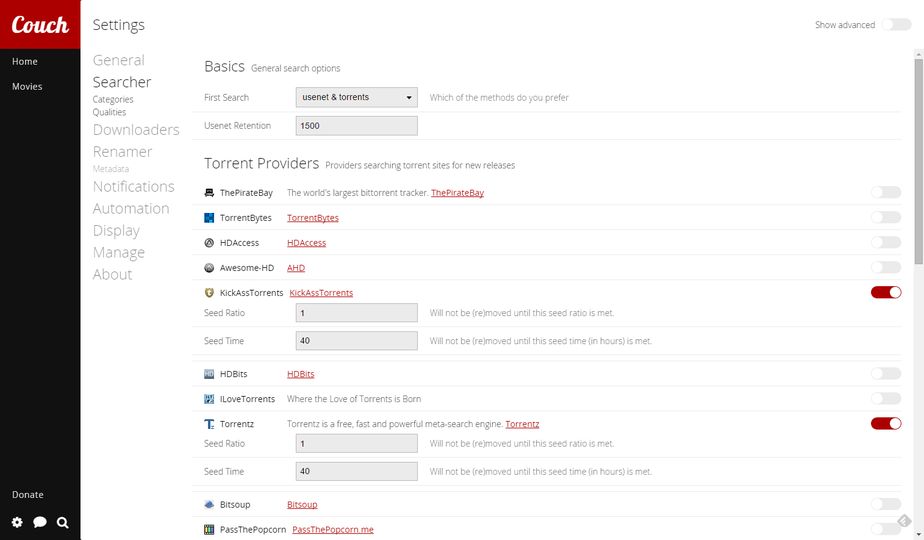This screenshot has height=540, width=924.
Task: Switch to Renamer settings tab
Action: pyautogui.click(x=123, y=152)
